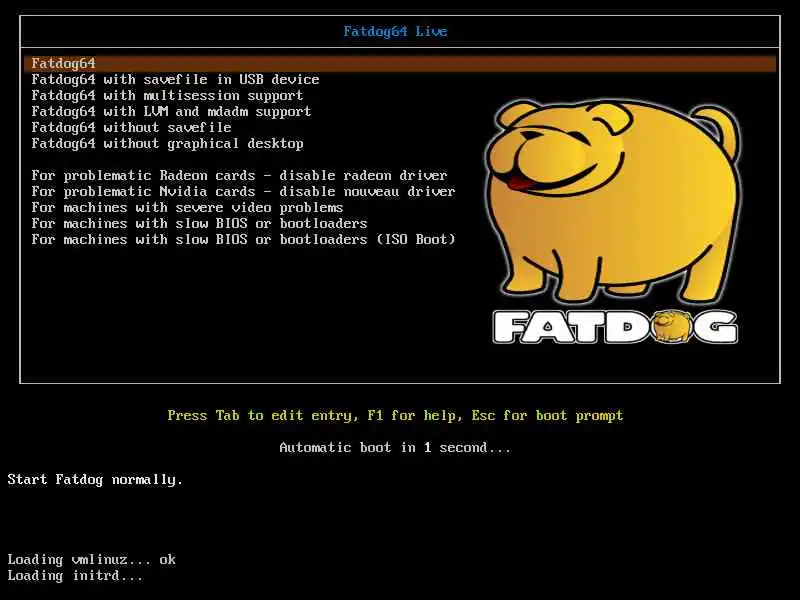Choose Fatdog64 without savefile entry

click(131, 128)
